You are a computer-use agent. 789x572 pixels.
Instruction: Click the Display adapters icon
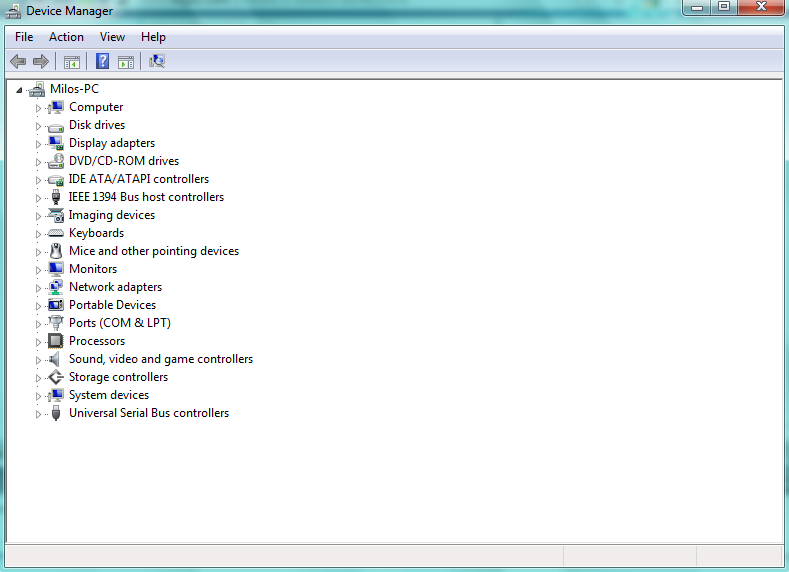click(x=56, y=143)
